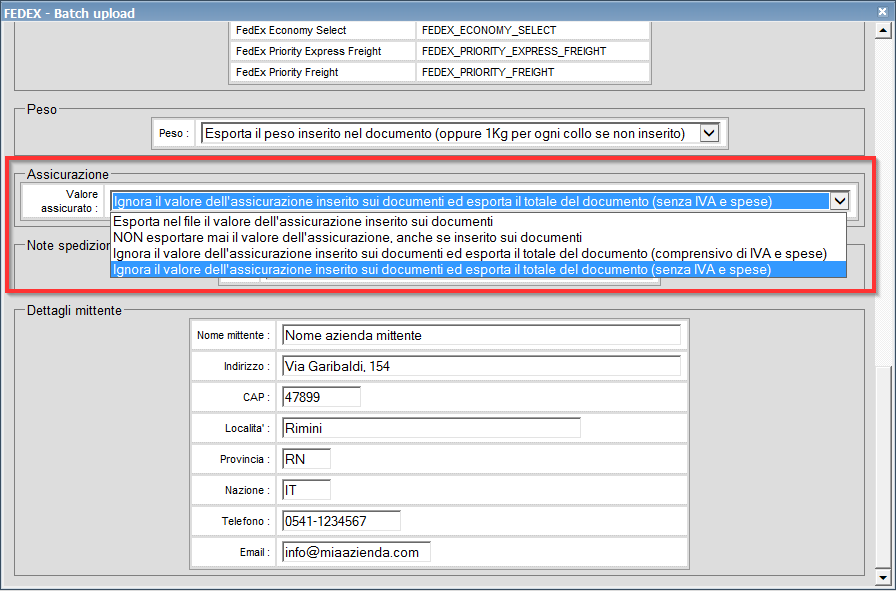Click the 'Nome mittente :' label

[x=233, y=336]
